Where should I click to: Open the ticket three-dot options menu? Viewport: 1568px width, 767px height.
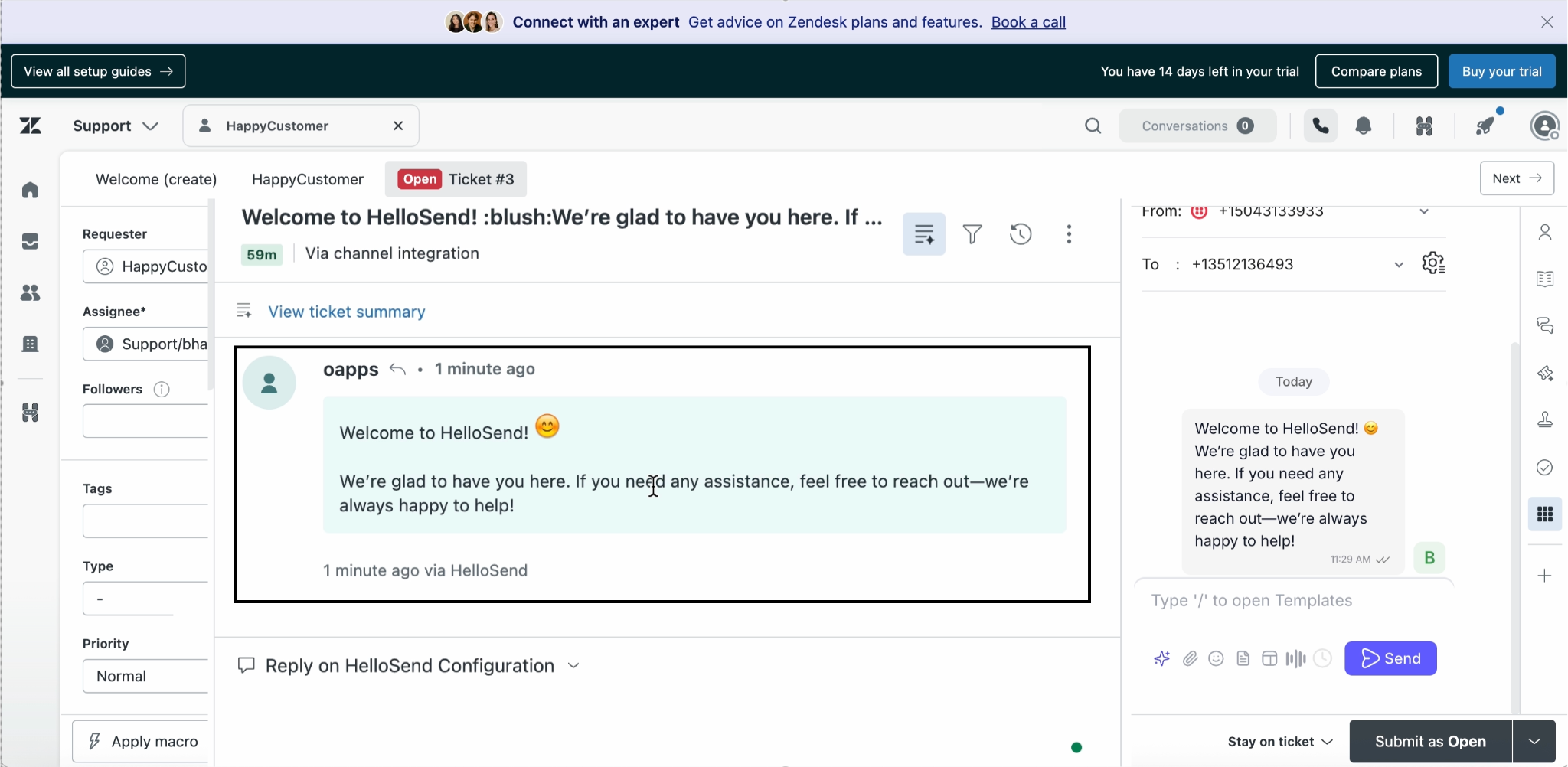pyautogui.click(x=1069, y=233)
